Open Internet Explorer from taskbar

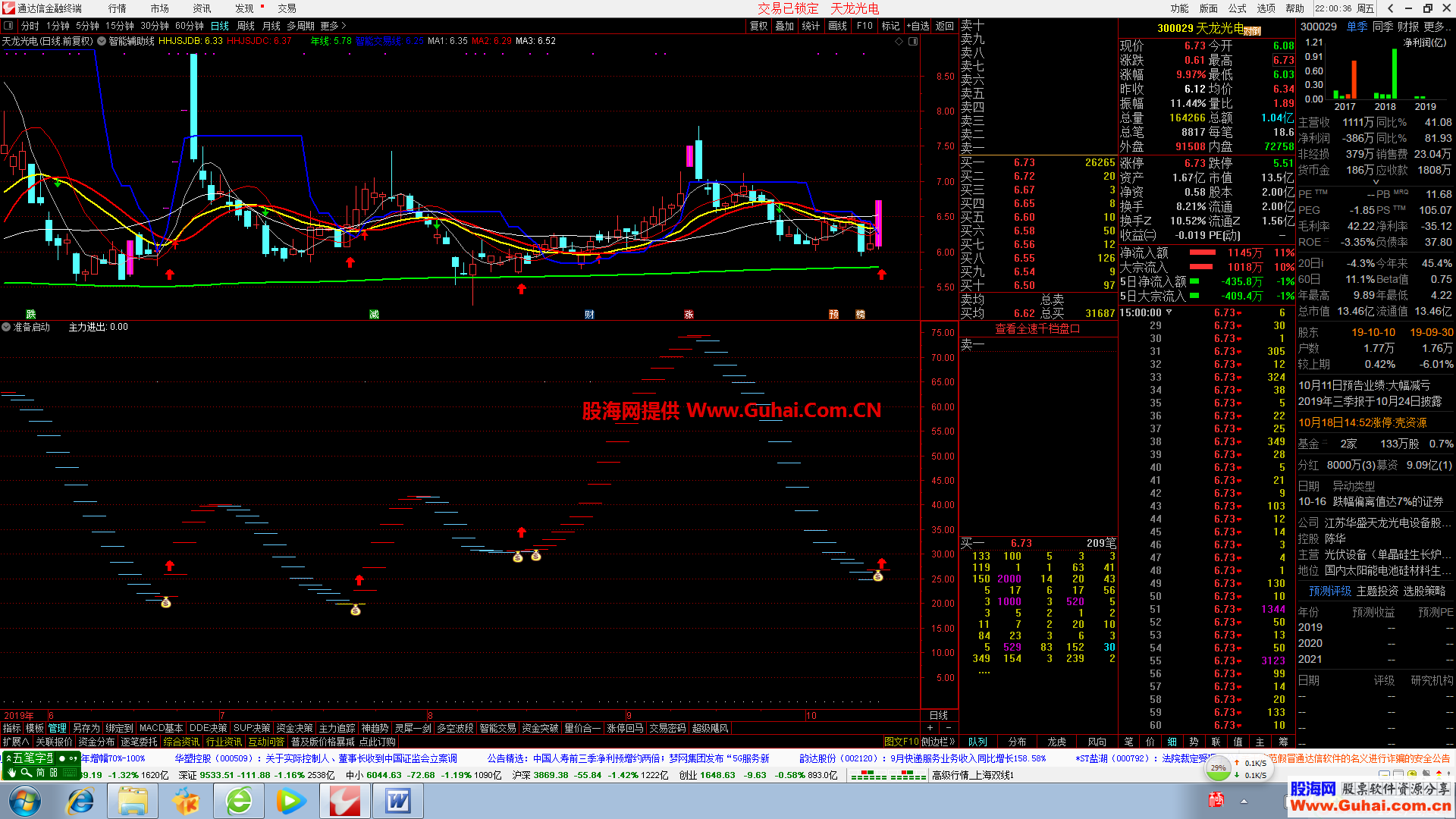(80, 801)
